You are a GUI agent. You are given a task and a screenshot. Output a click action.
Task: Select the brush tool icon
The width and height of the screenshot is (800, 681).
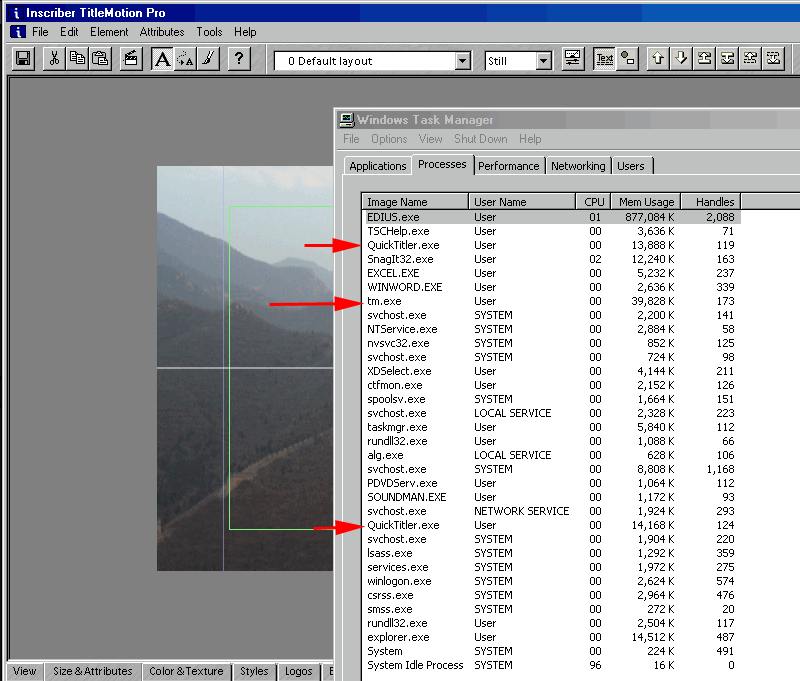tap(208, 59)
